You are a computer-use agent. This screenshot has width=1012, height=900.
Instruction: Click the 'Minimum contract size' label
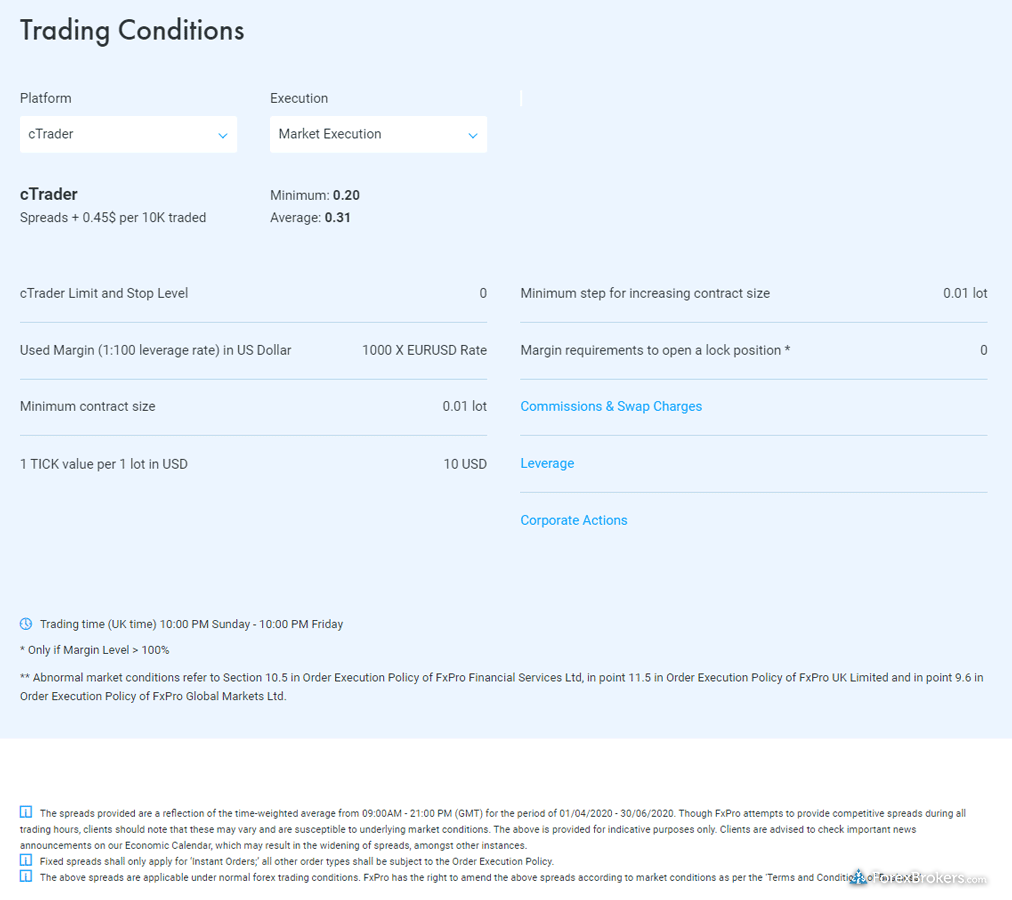[x=88, y=406]
